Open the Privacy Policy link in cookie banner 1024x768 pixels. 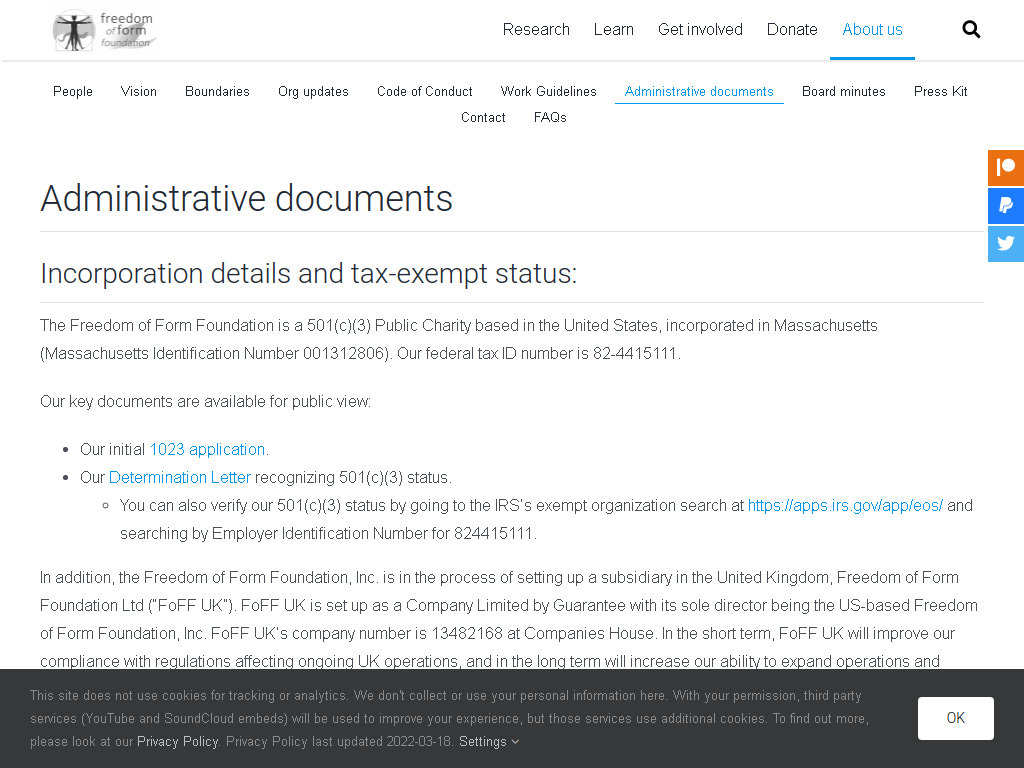point(177,742)
